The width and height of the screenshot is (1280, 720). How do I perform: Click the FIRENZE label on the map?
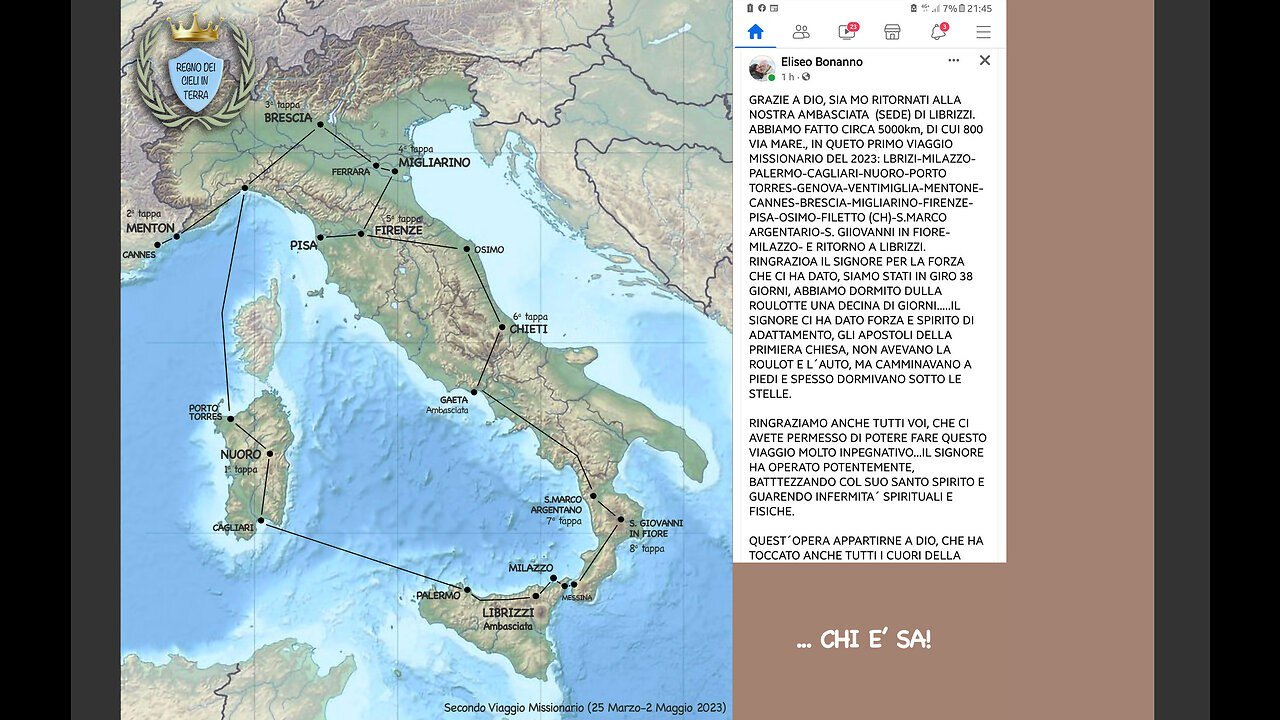399,230
